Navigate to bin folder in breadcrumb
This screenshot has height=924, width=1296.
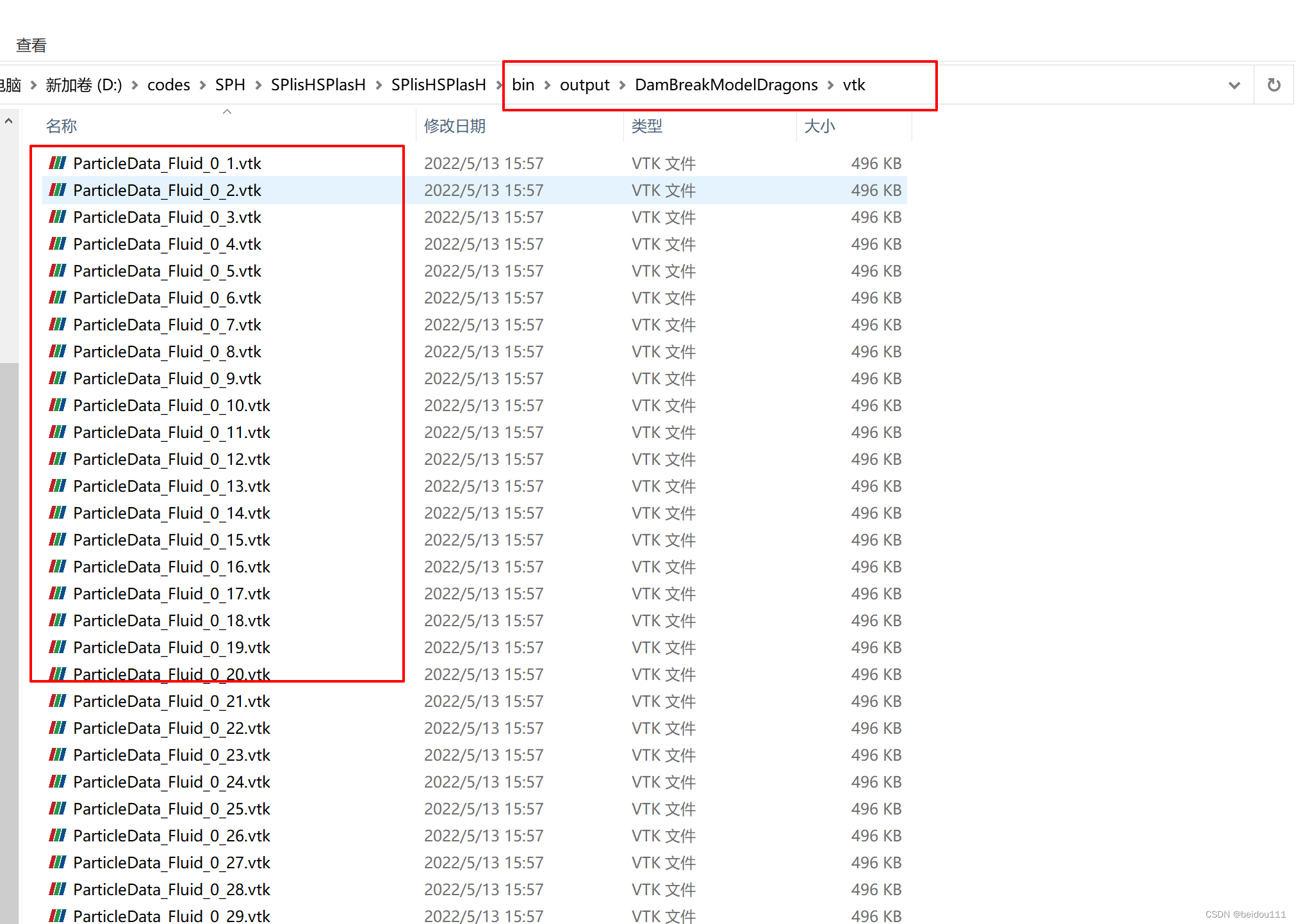point(523,85)
